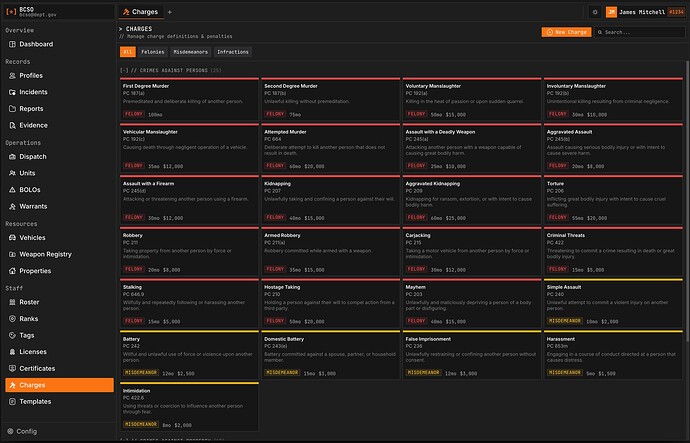
Task: Select the Mayhem charge card
Action: [472, 304]
